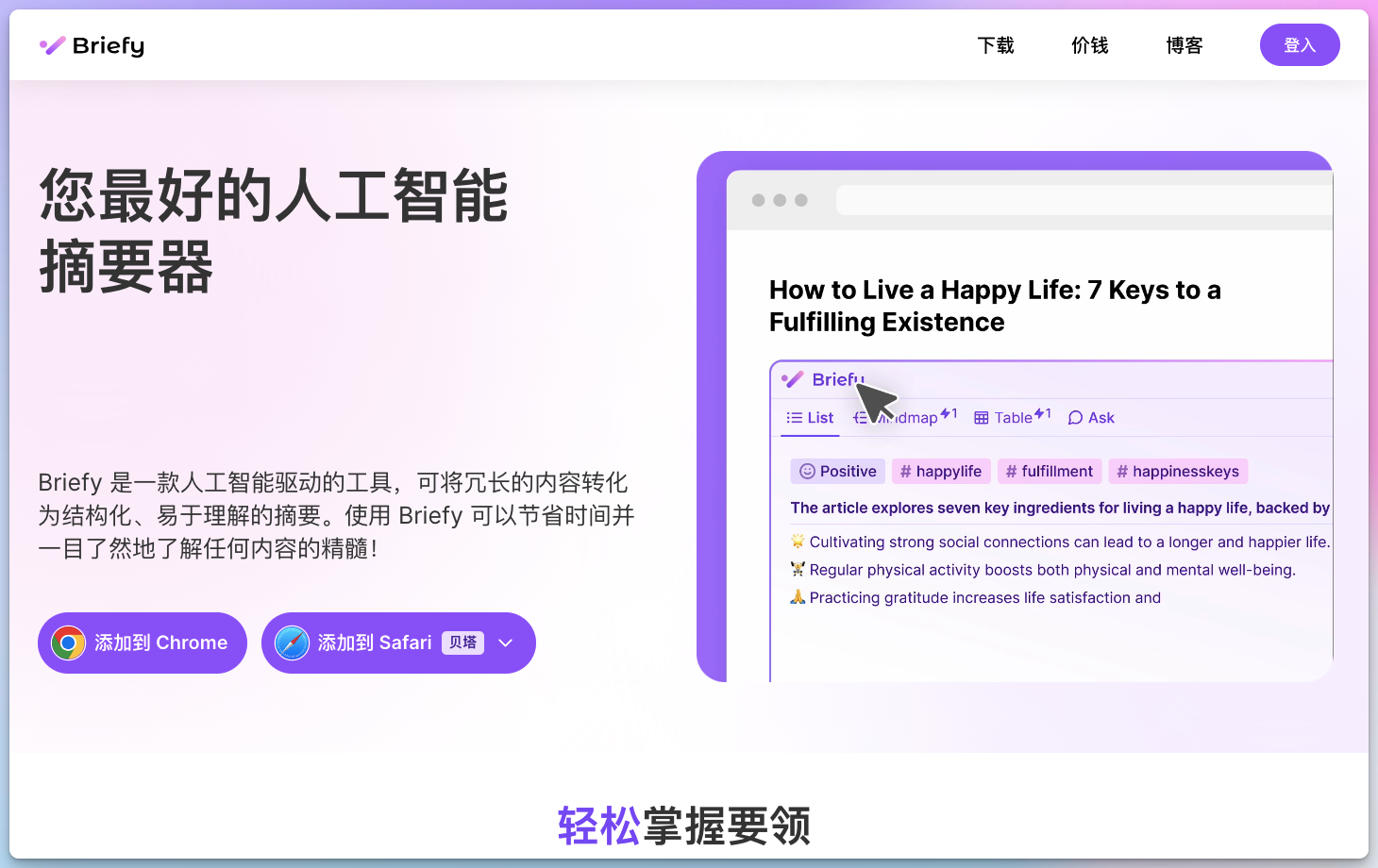Click the Briefy logo in header
This screenshot has height=868, width=1378.
point(92,45)
